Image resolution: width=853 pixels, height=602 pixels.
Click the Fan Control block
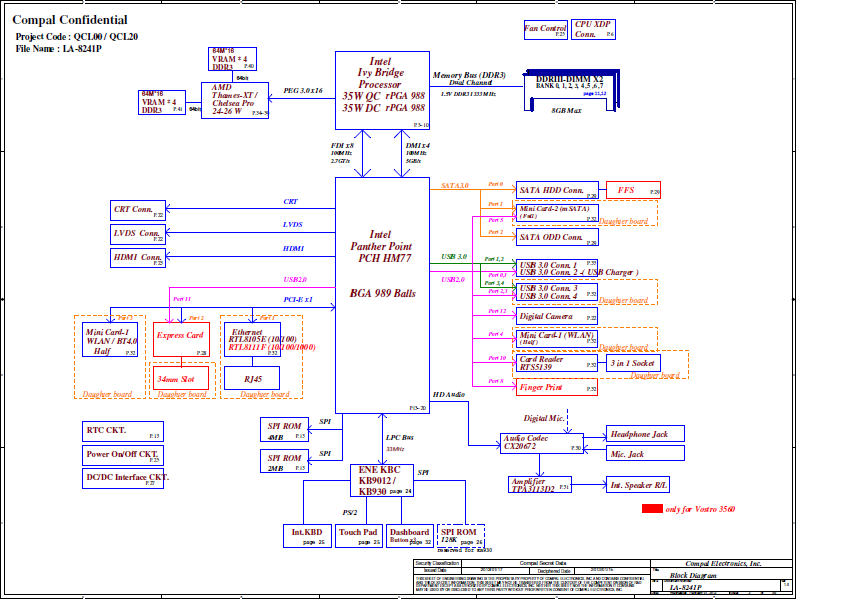point(546,29)
